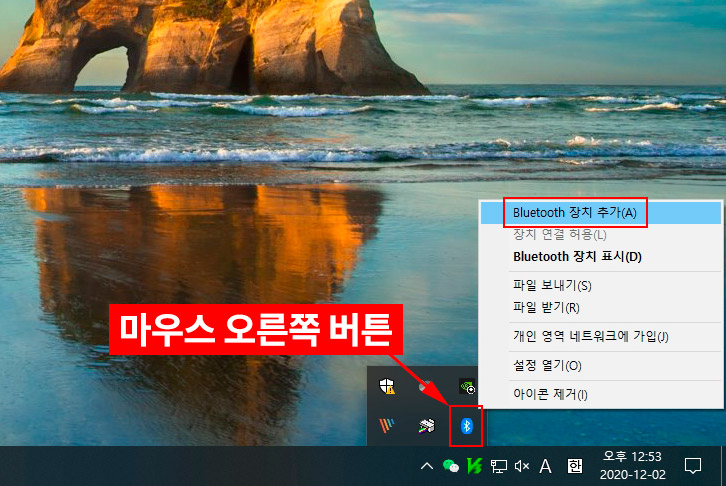Click the NVIDIA tray icon
Screen dimensions: 726x486
click(467, 386)
